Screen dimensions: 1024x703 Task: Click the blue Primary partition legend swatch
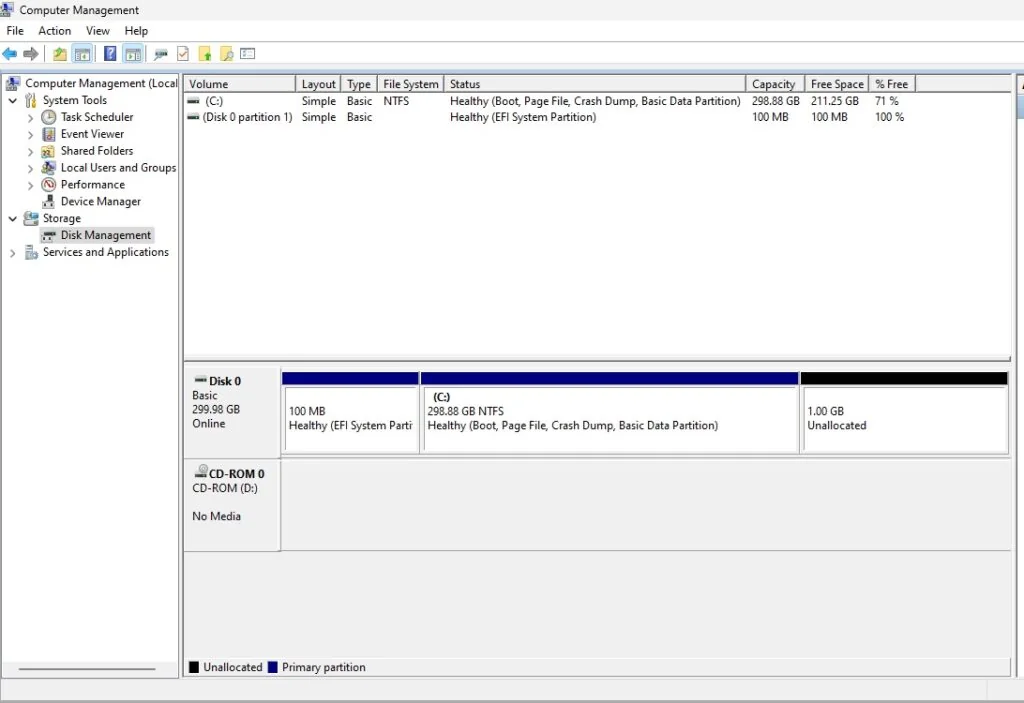coord(273,667)
